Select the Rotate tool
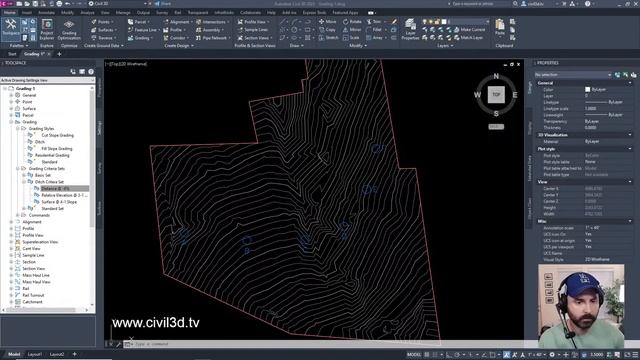640x360 pixels. click(x=352, y=22)
